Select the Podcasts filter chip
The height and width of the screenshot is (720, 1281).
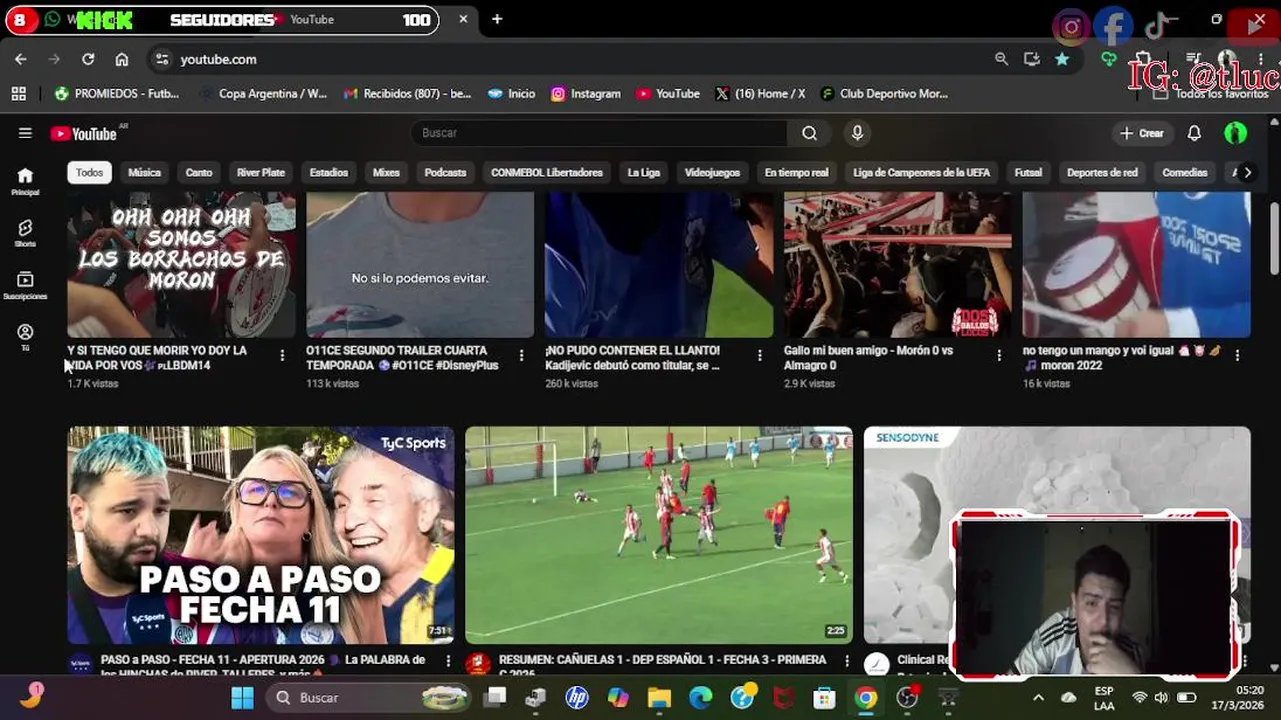[445, 172]
